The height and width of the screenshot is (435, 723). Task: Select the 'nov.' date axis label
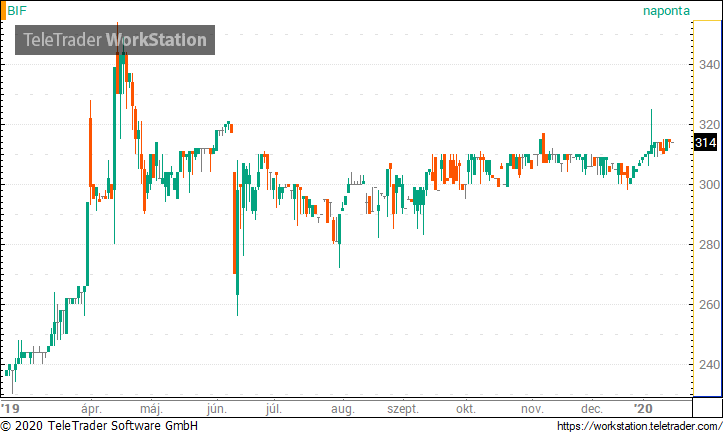click(x=533, y=409)
